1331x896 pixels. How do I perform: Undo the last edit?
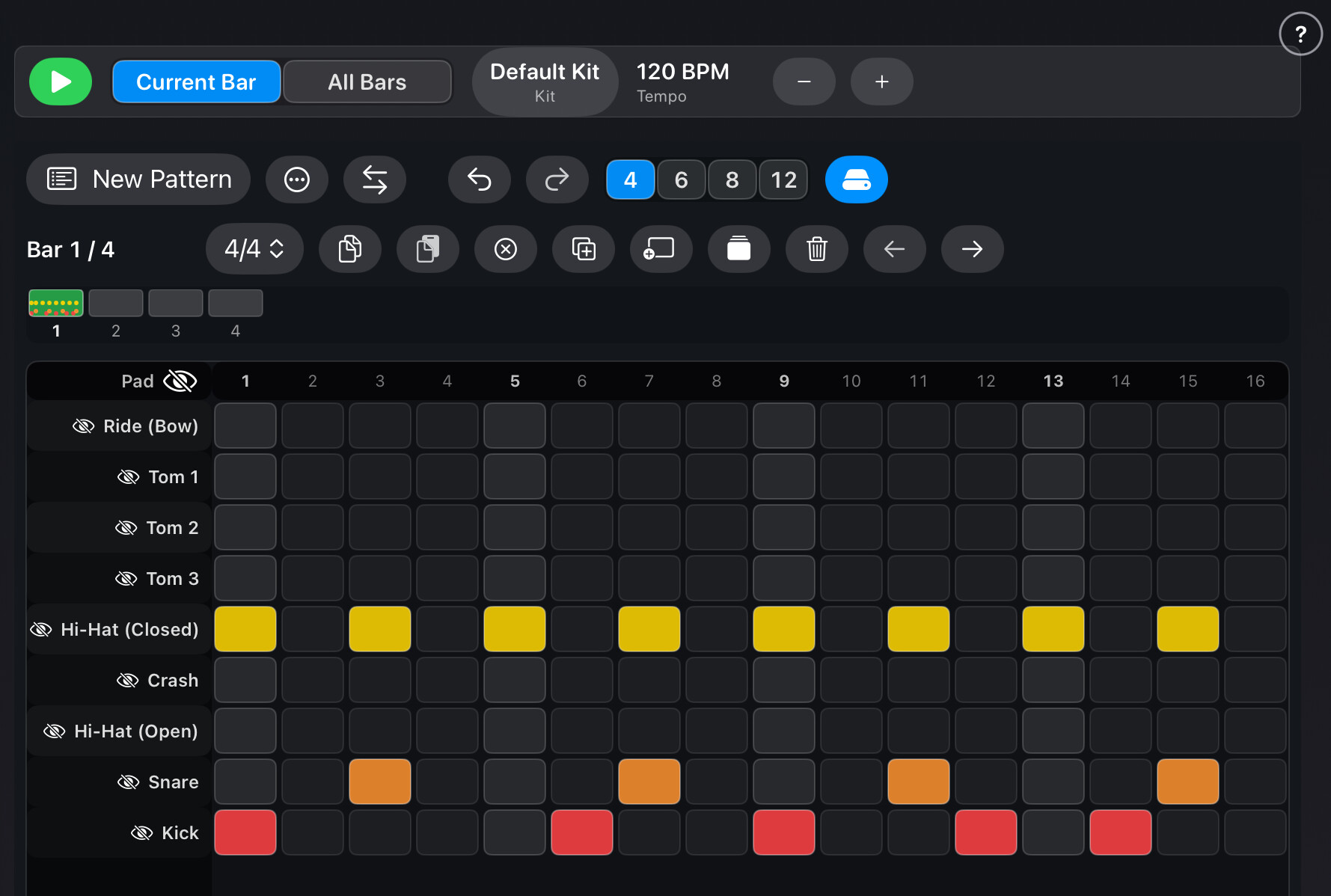click(480, 179)
